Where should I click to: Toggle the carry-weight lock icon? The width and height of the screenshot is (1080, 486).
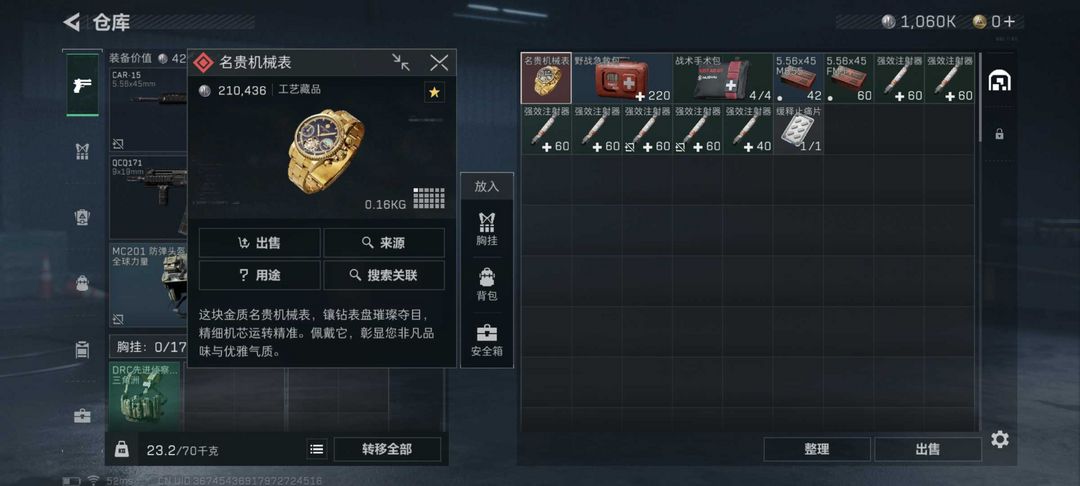(x=121, y=449)
